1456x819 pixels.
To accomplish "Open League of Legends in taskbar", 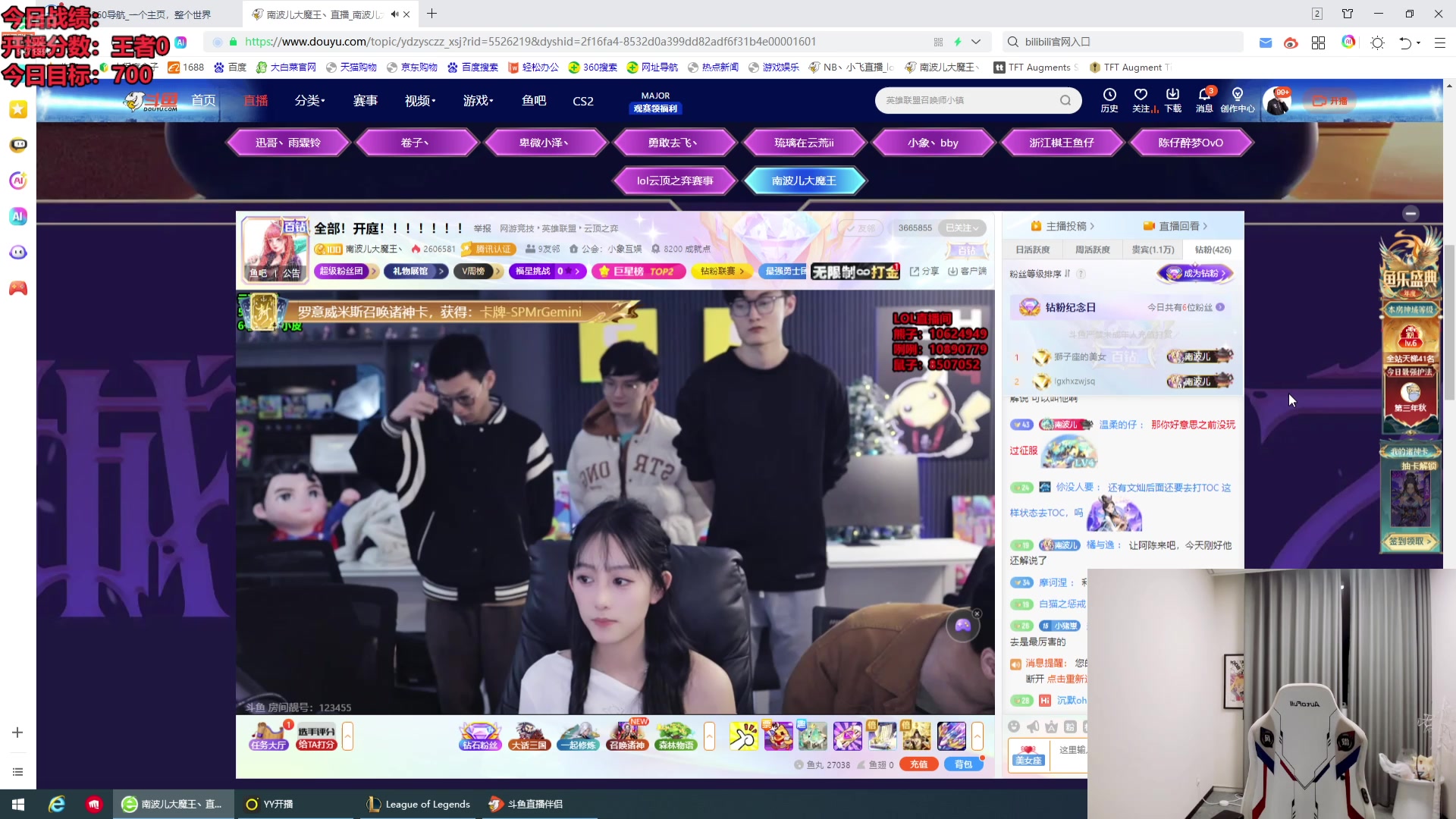I will [x=419, y=804].
